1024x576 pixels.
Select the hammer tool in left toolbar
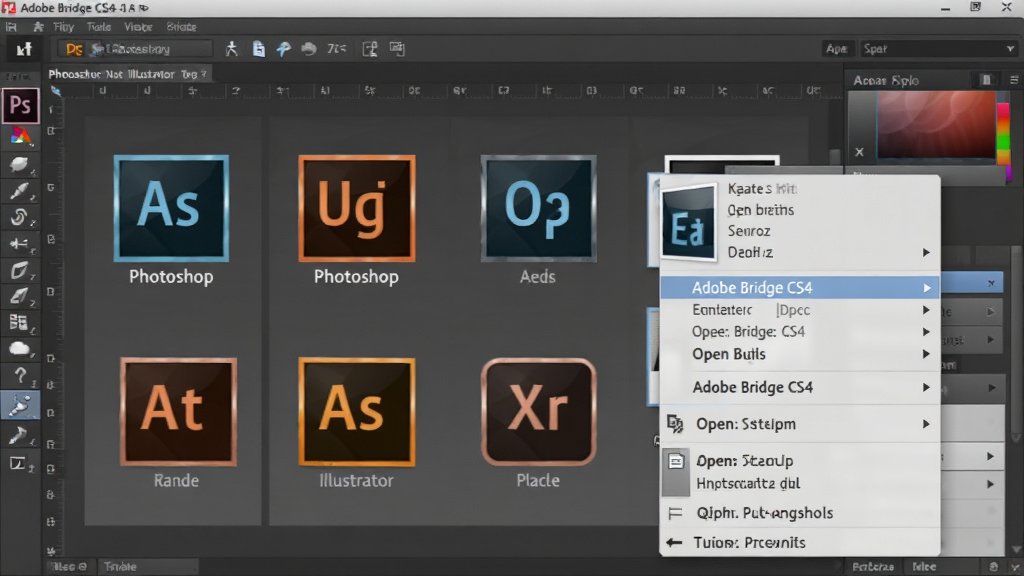(x=19, y=435)
